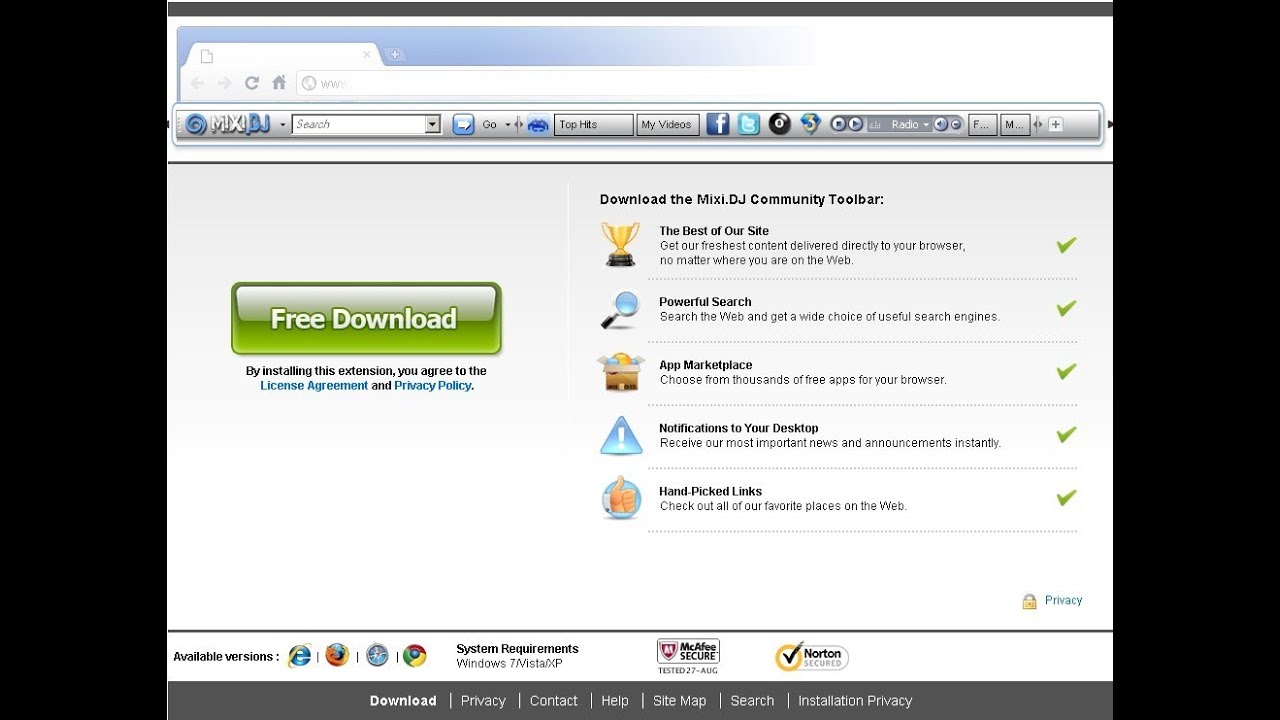1280x720 pixels.
Task: Click the Mixi.DJ toolbar logo
Action: pos(228,124)
